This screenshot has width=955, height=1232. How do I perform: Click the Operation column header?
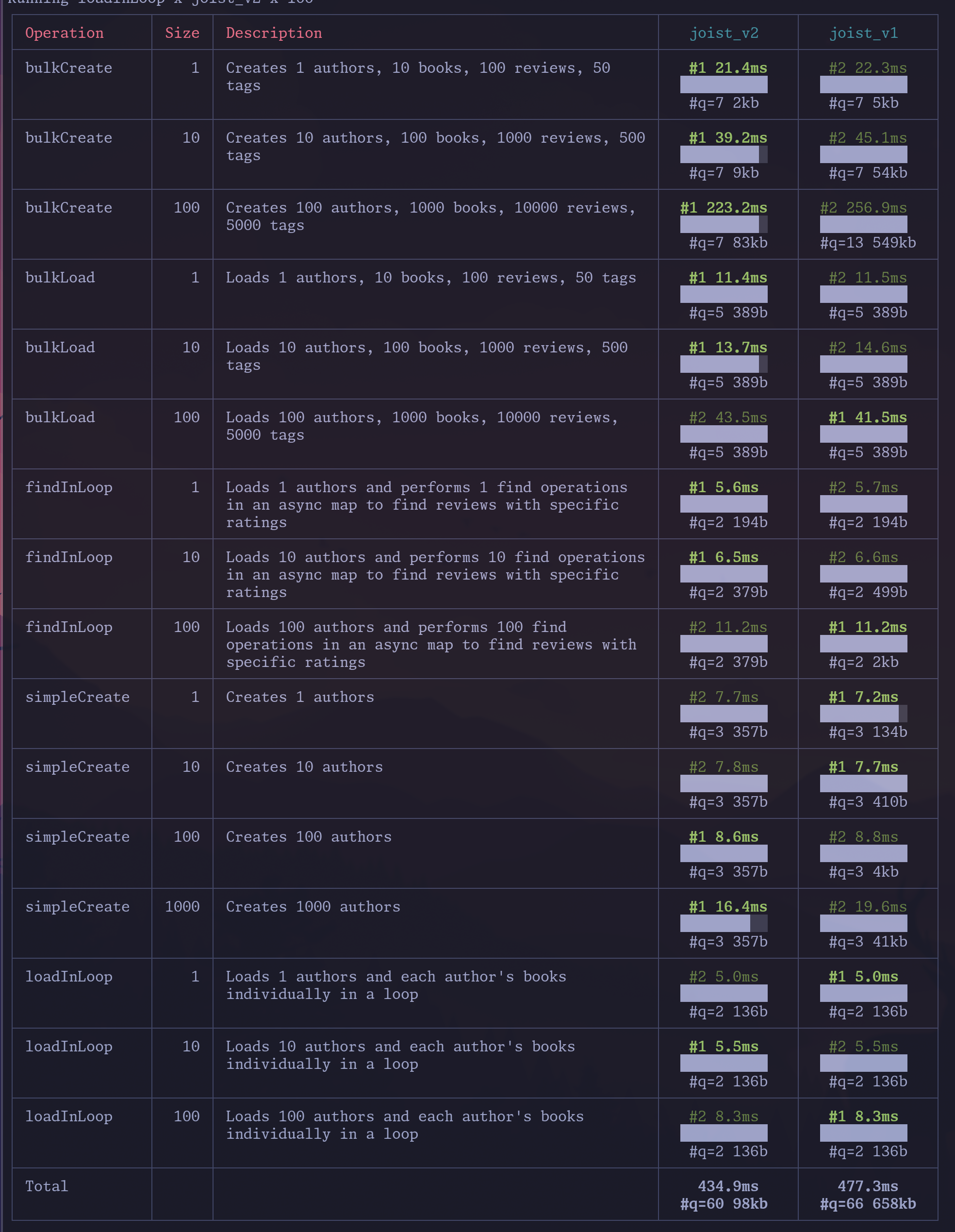click(64, 33)
